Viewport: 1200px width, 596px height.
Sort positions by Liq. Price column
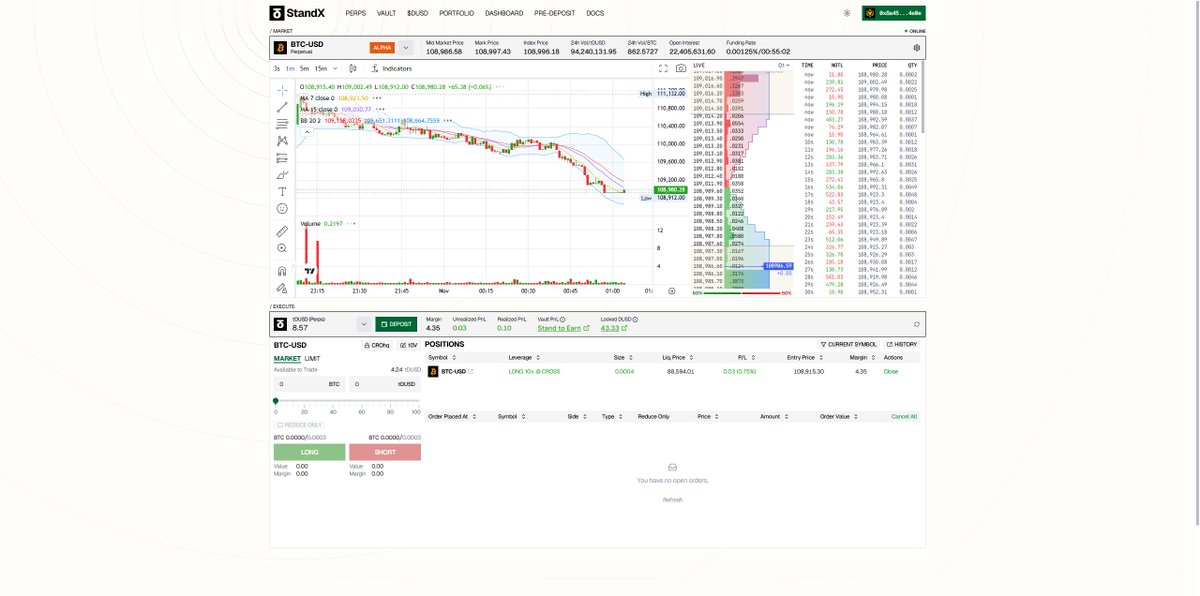pos(678,357)
